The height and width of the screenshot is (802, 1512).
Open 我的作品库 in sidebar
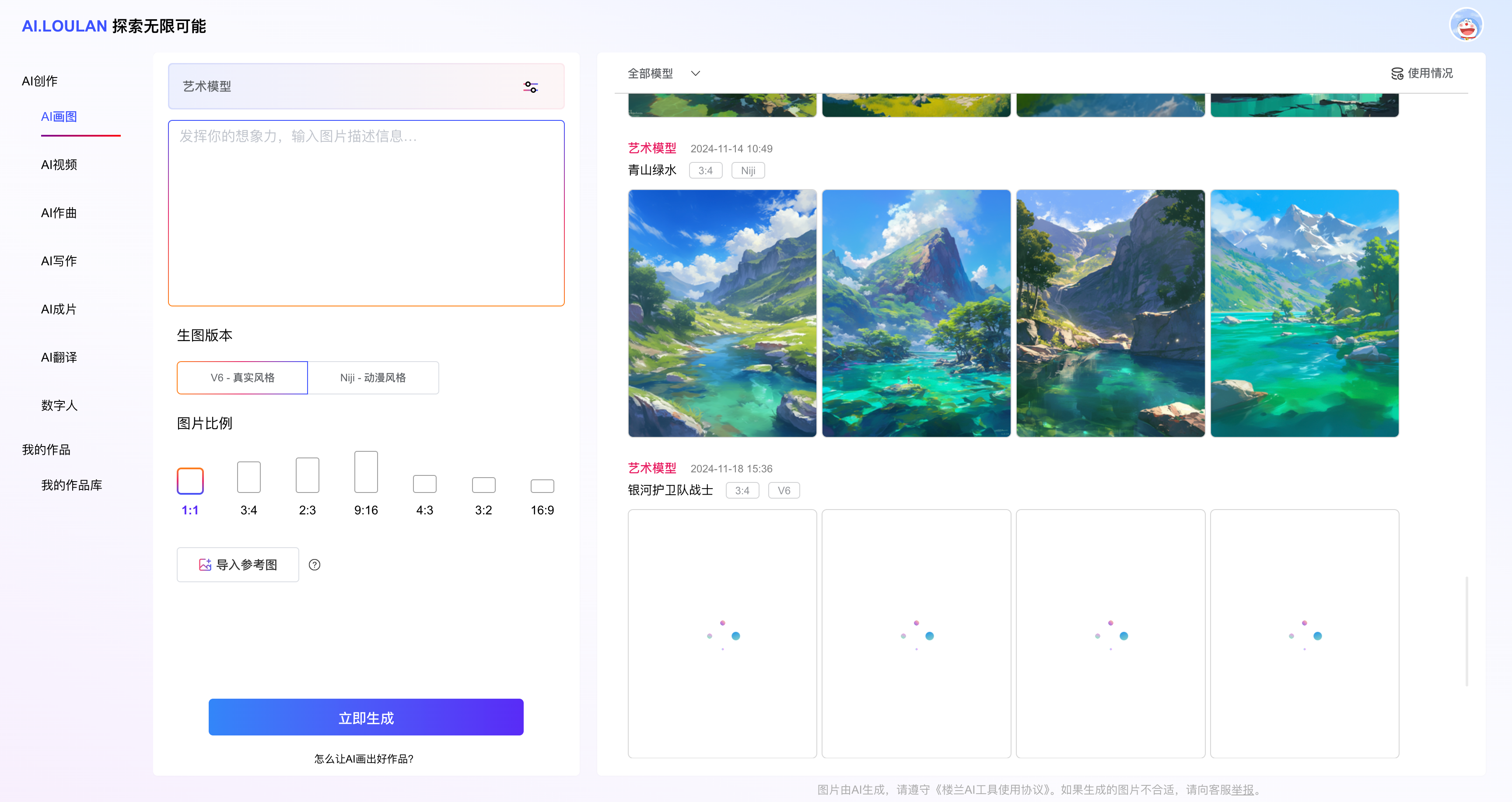coord(72,485)
